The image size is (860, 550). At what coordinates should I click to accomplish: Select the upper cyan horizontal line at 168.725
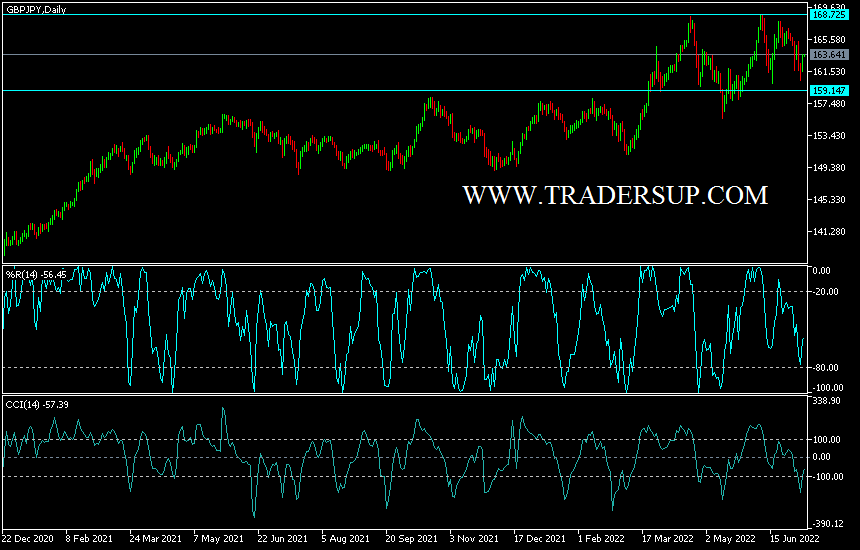(405, 15)
